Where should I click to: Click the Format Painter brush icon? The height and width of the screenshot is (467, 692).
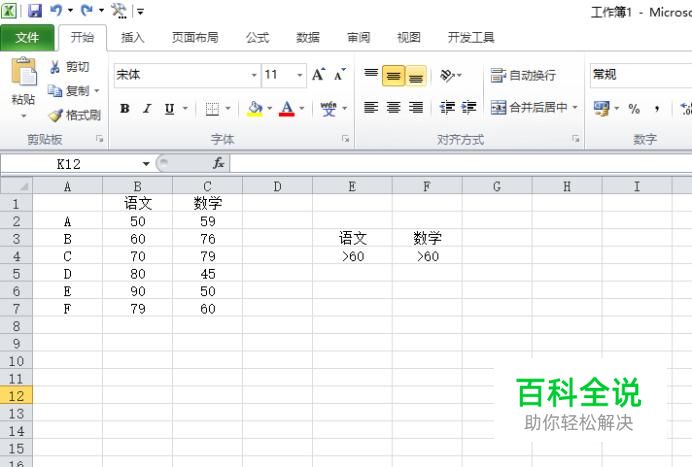55,116
